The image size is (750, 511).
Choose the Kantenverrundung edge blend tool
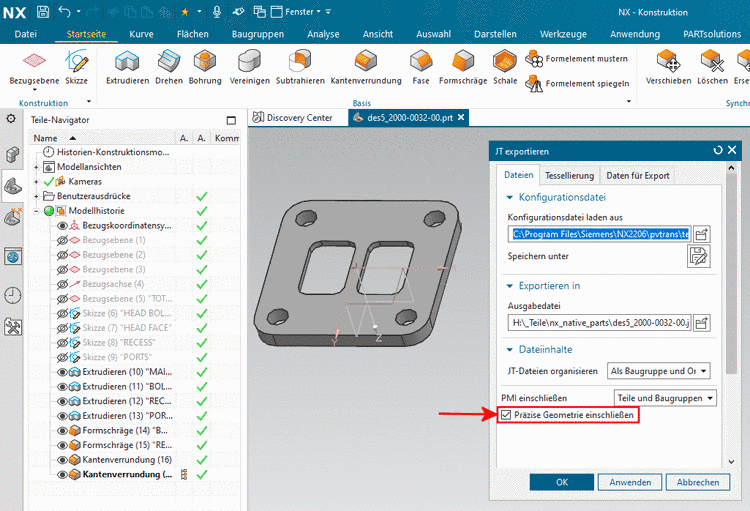click(x=366, y=68)
